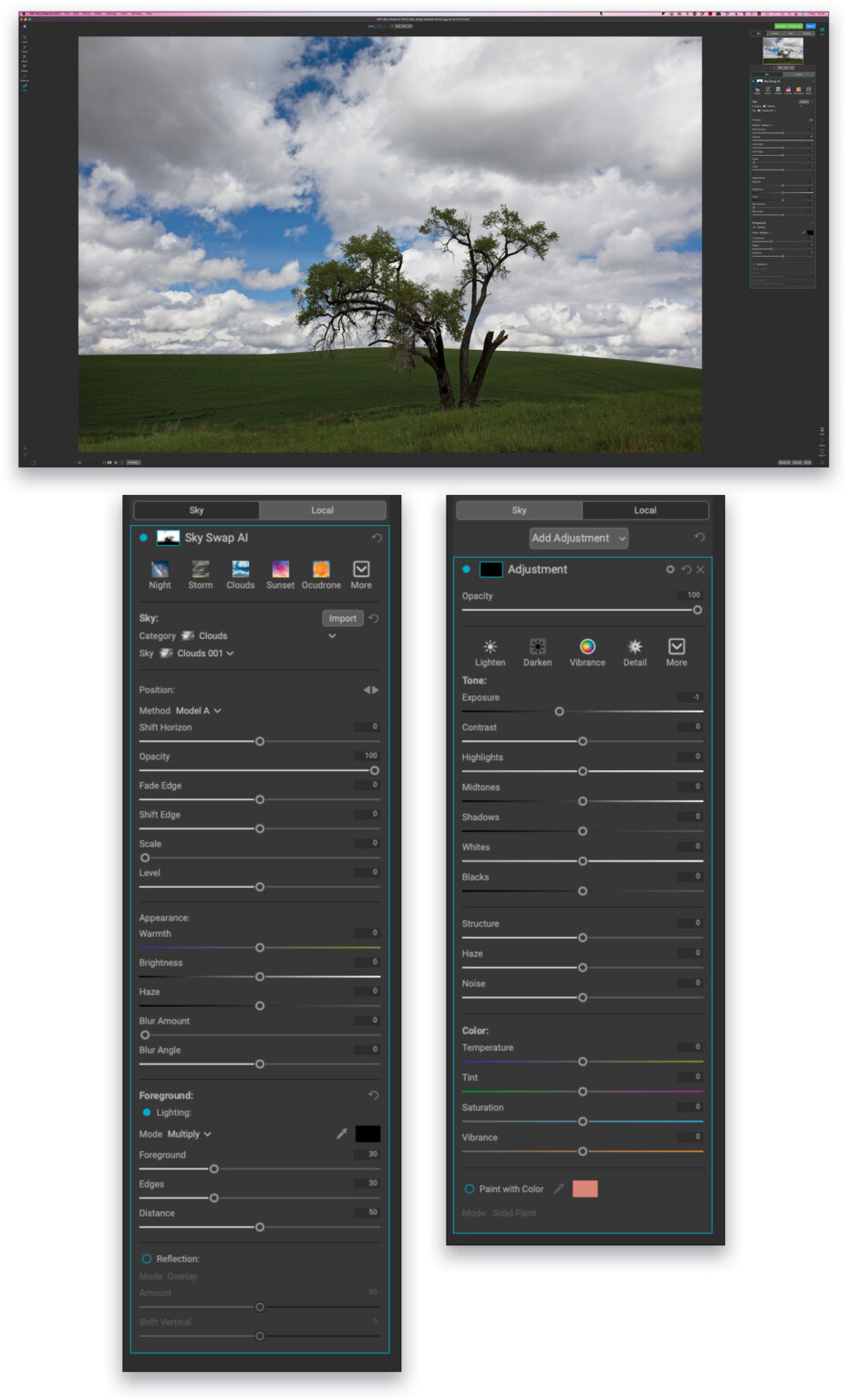The height and width of the screenshot is (1400, 848).
Task: Select the Storm sky category icon
Action: pyautogui.click(x=200, y=570)
